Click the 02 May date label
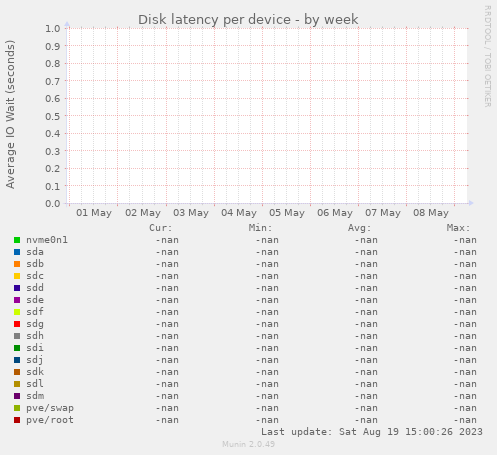Viewport: 497px width, 455px height. click(143, 213)
